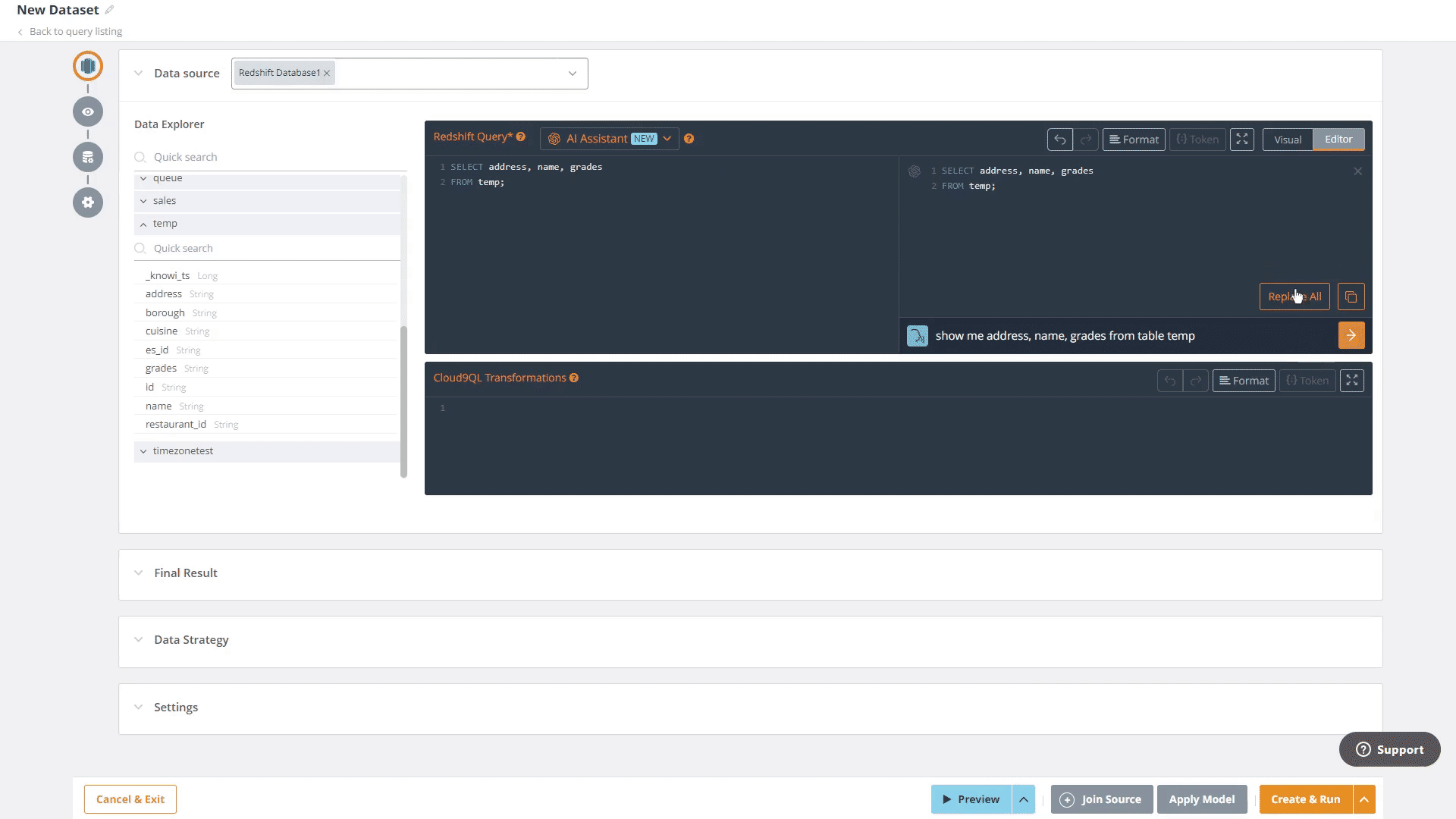Switch query mode to Editor
This screenshot has width=1456, height=819.
click(x=1338, y=140)
